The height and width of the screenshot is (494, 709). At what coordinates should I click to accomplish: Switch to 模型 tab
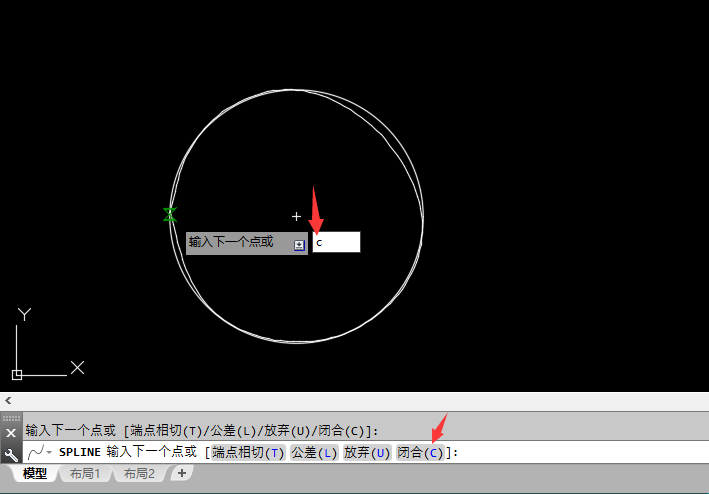coord(35,473)
